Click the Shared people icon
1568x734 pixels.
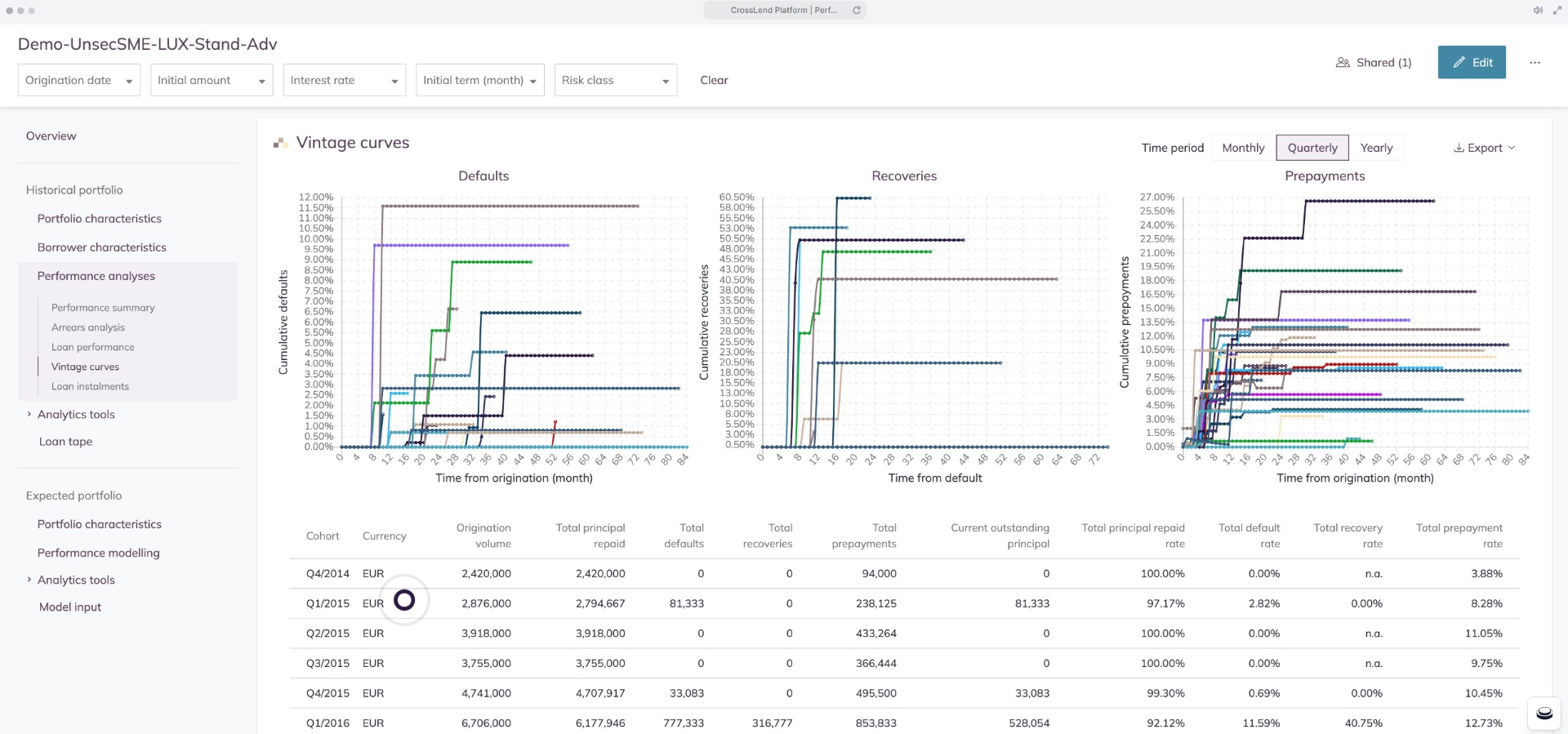pyautogui.click(x=1343, y=63)
